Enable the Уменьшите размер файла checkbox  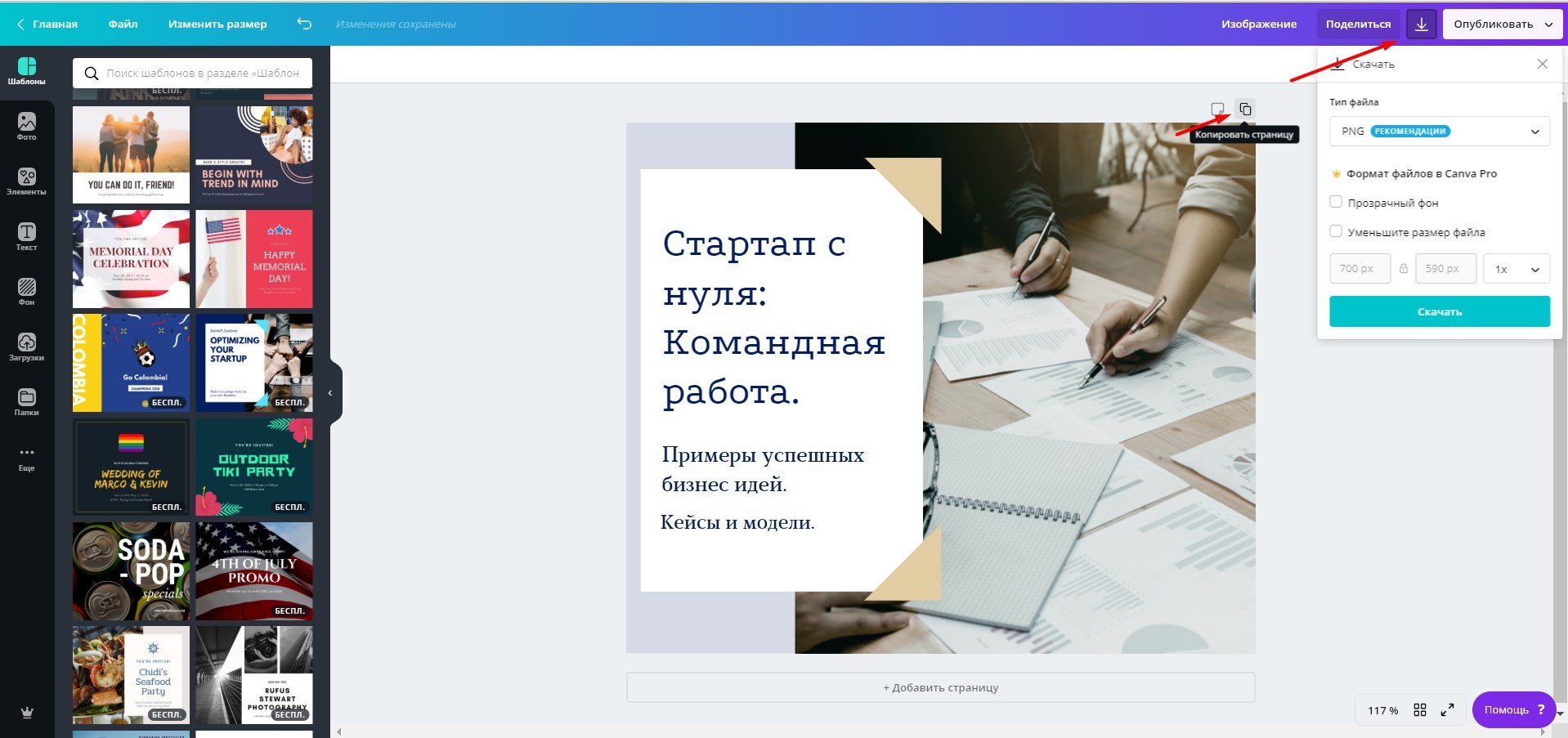[x=1336, y=231]
